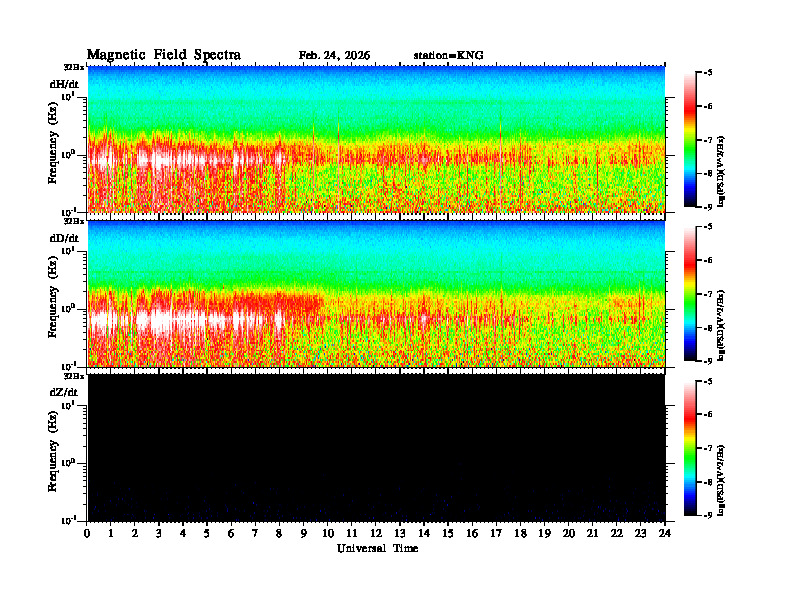Click the "Magnetic Field Spectra" title
792x612 pixels.
(x=164, y=55)
